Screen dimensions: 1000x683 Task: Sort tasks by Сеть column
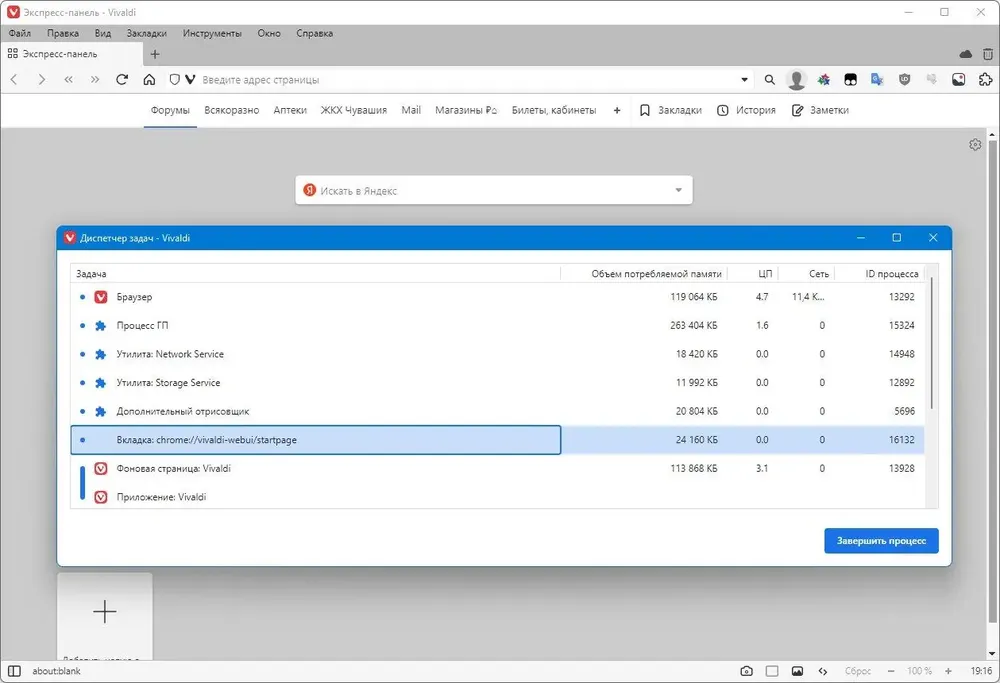click(807, 274)
